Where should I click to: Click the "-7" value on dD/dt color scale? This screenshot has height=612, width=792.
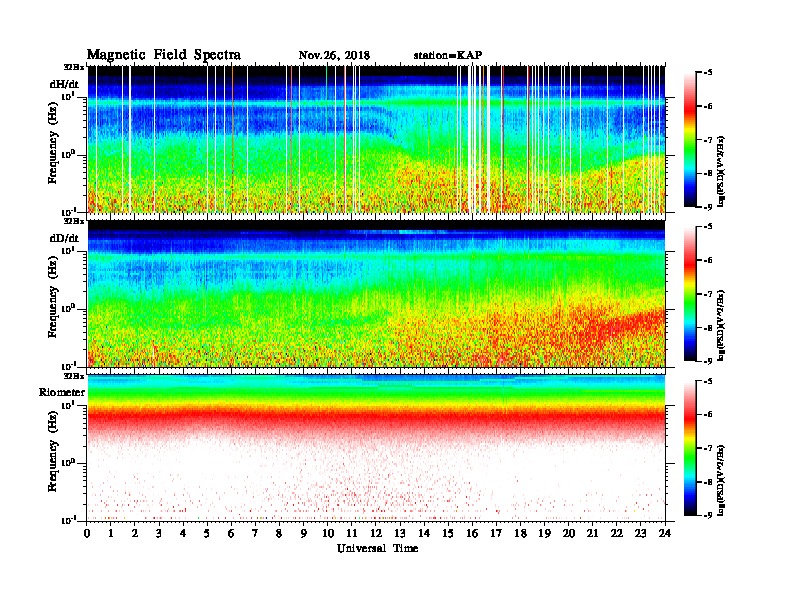click(708, 294)
